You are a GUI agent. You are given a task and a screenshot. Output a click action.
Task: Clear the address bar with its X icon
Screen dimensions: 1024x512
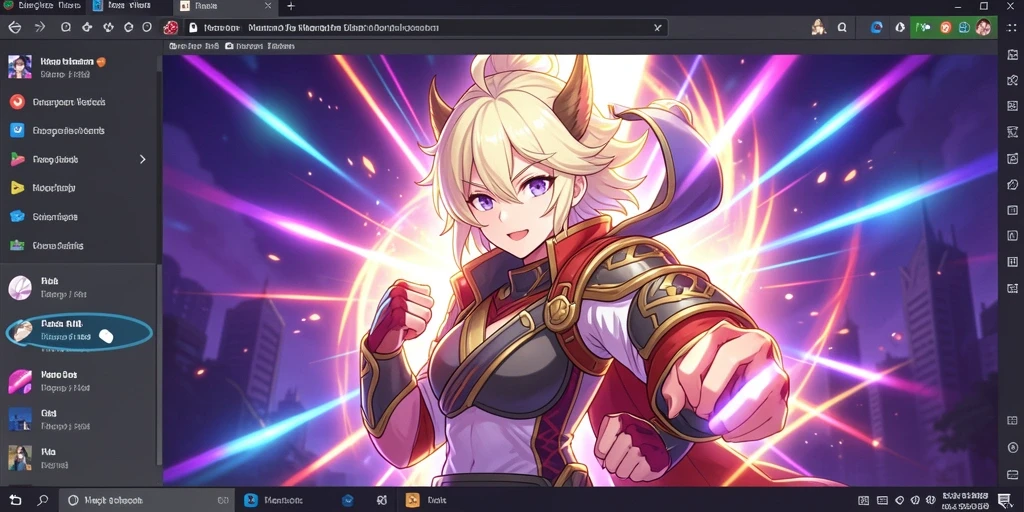tap(658, 28)
